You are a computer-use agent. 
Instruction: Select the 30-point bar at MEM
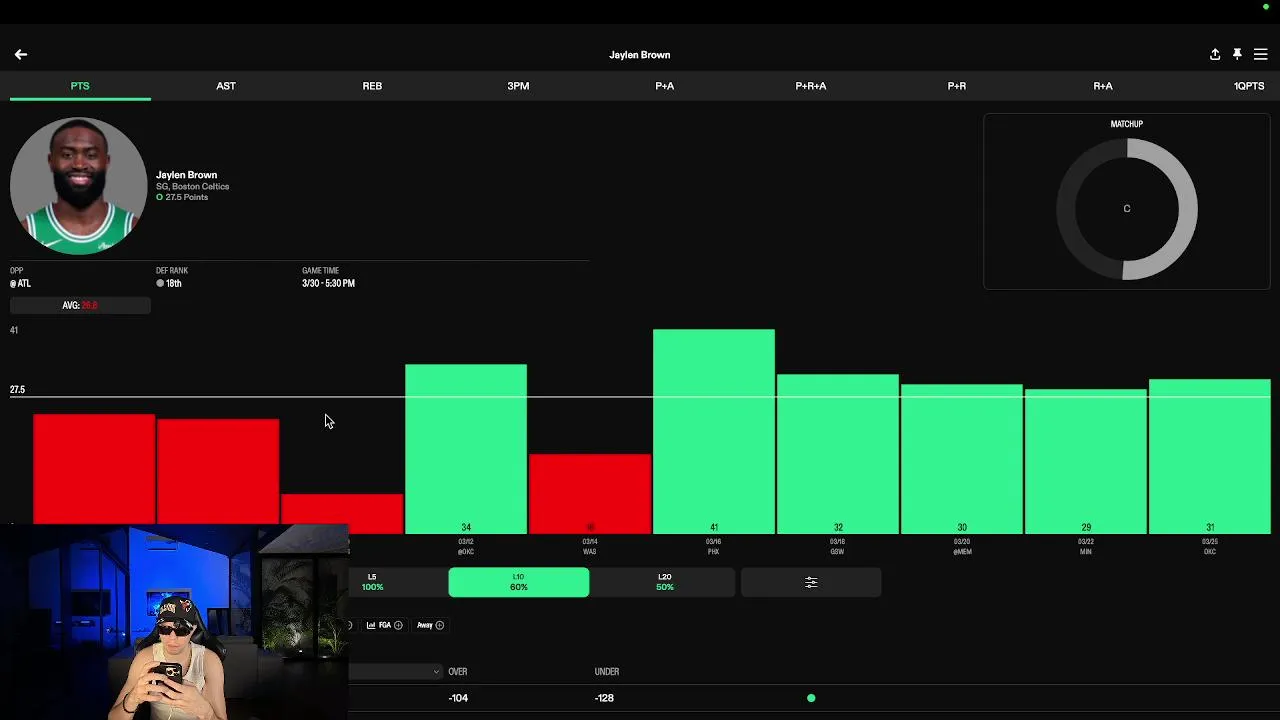(962, 459)
